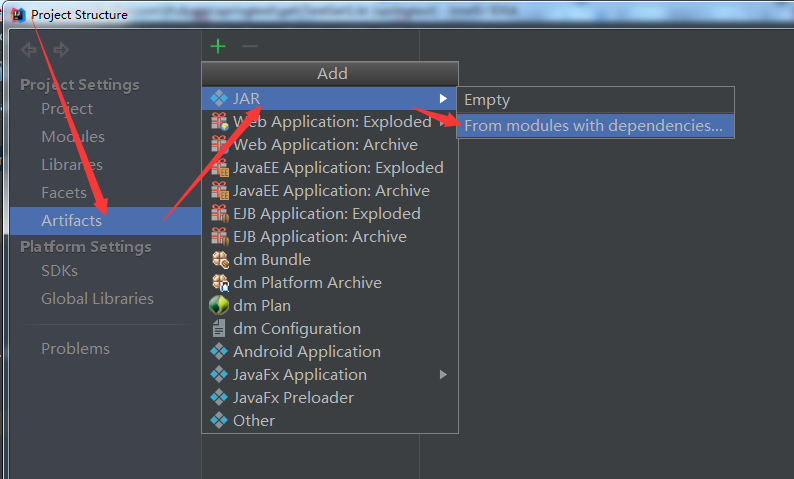Pick JavaEE Application: Archive entry
The height and width of the screenshot is (479, 794).
click(x=330, y=190)
